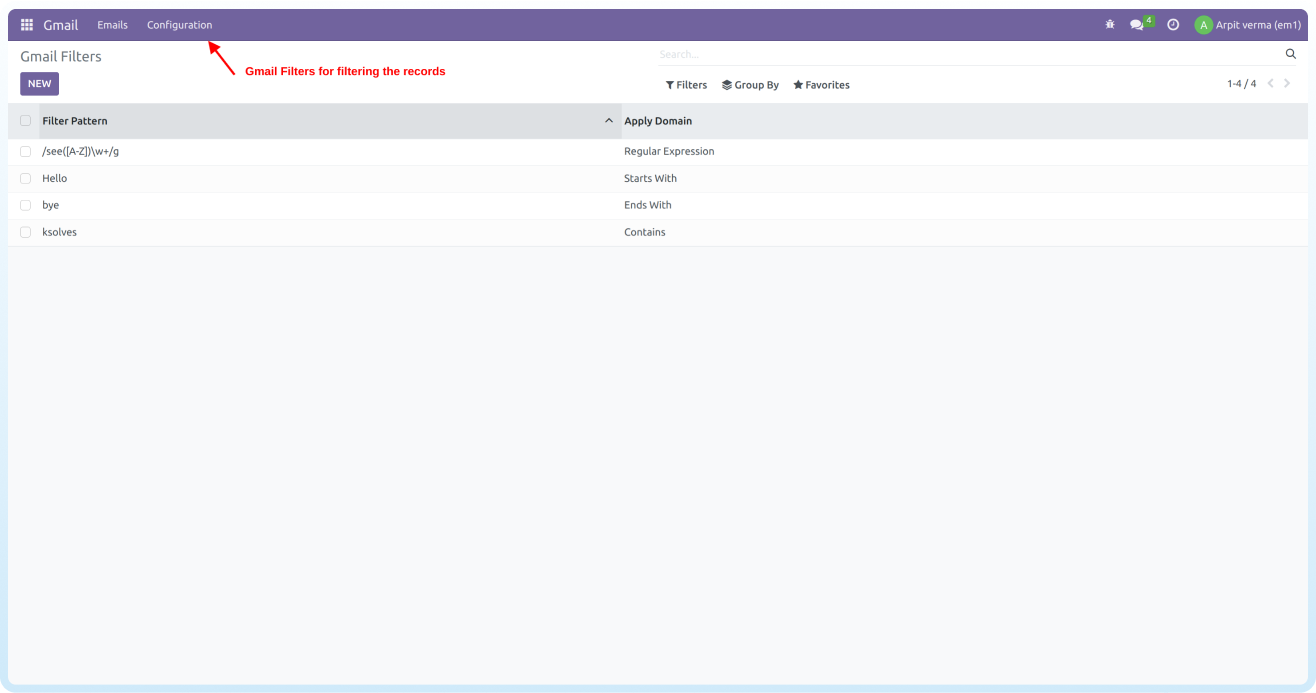Go to next page arrow
Screen dimensions: 1316x693
coord(1288,84)
